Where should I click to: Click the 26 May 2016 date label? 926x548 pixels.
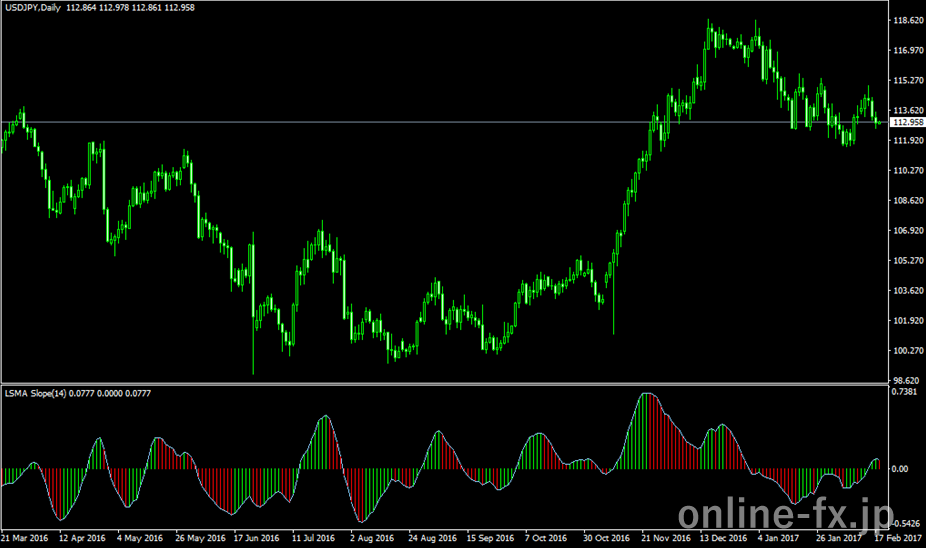click(200, 539)
